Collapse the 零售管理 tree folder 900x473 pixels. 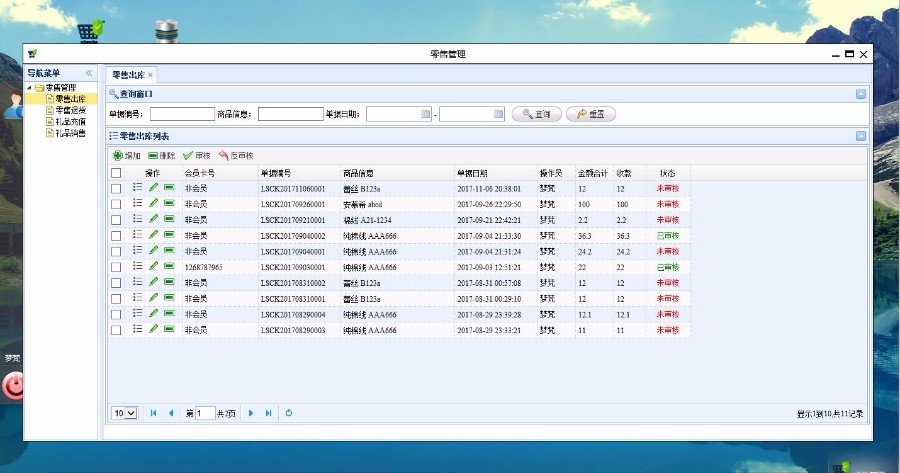(29, 88)
